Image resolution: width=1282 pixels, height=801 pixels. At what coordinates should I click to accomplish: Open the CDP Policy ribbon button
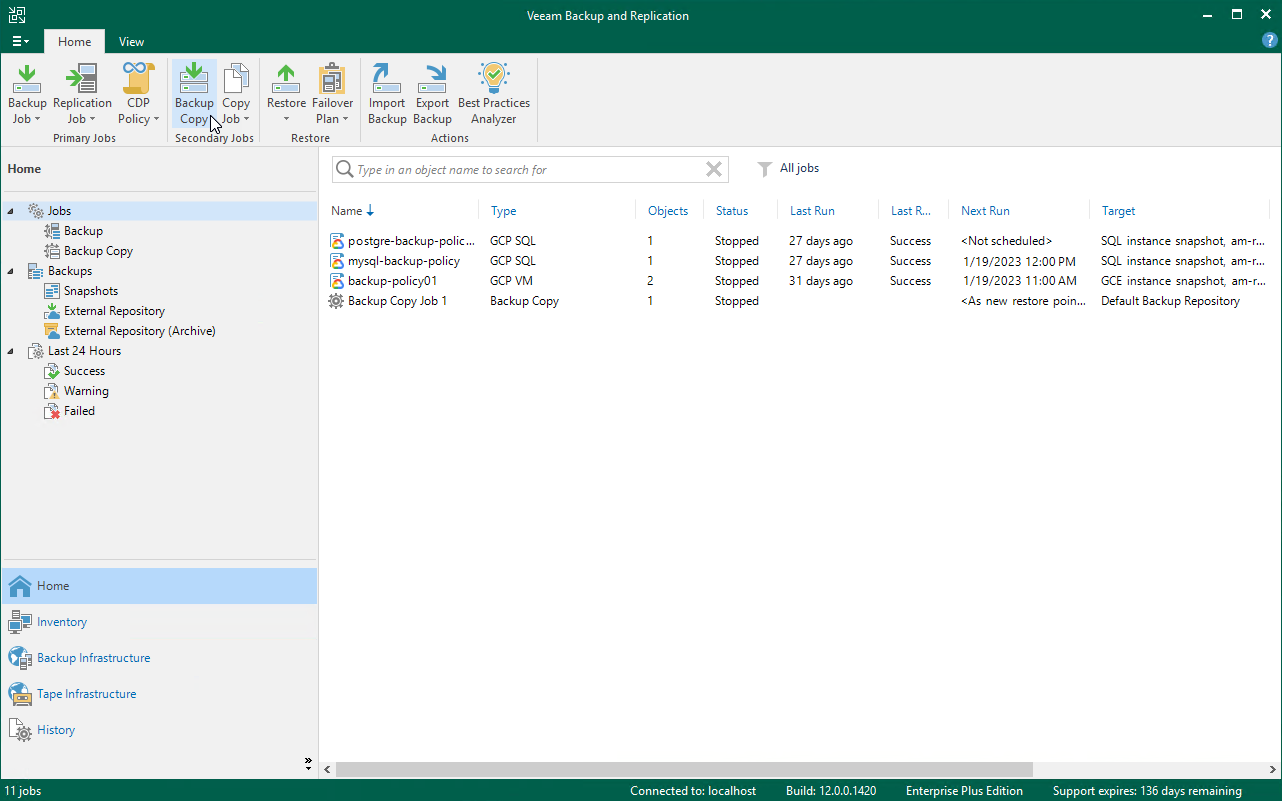139,94
